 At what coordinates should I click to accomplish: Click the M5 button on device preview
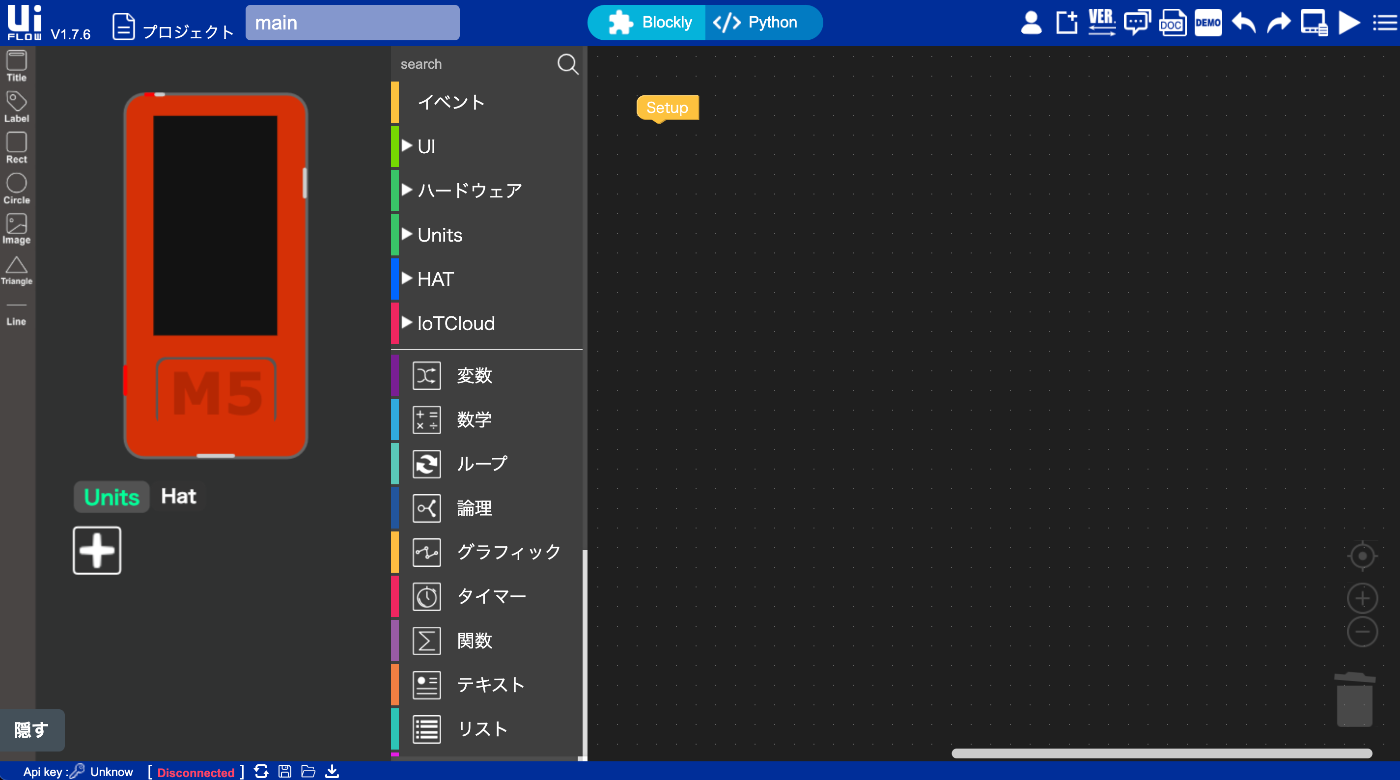pos(216,391)
